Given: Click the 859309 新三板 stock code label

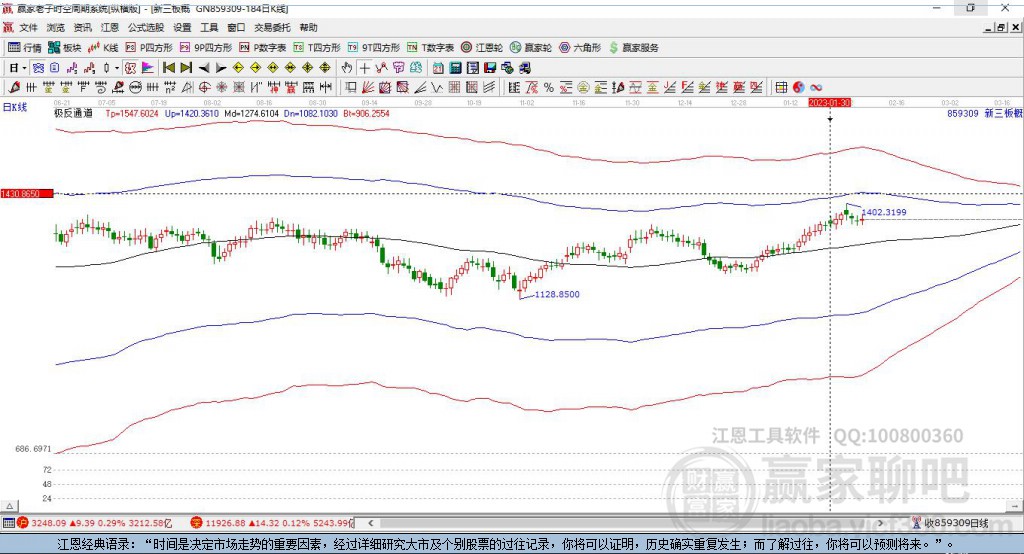Looking at the screenshot, I should [x=985, y=114].
